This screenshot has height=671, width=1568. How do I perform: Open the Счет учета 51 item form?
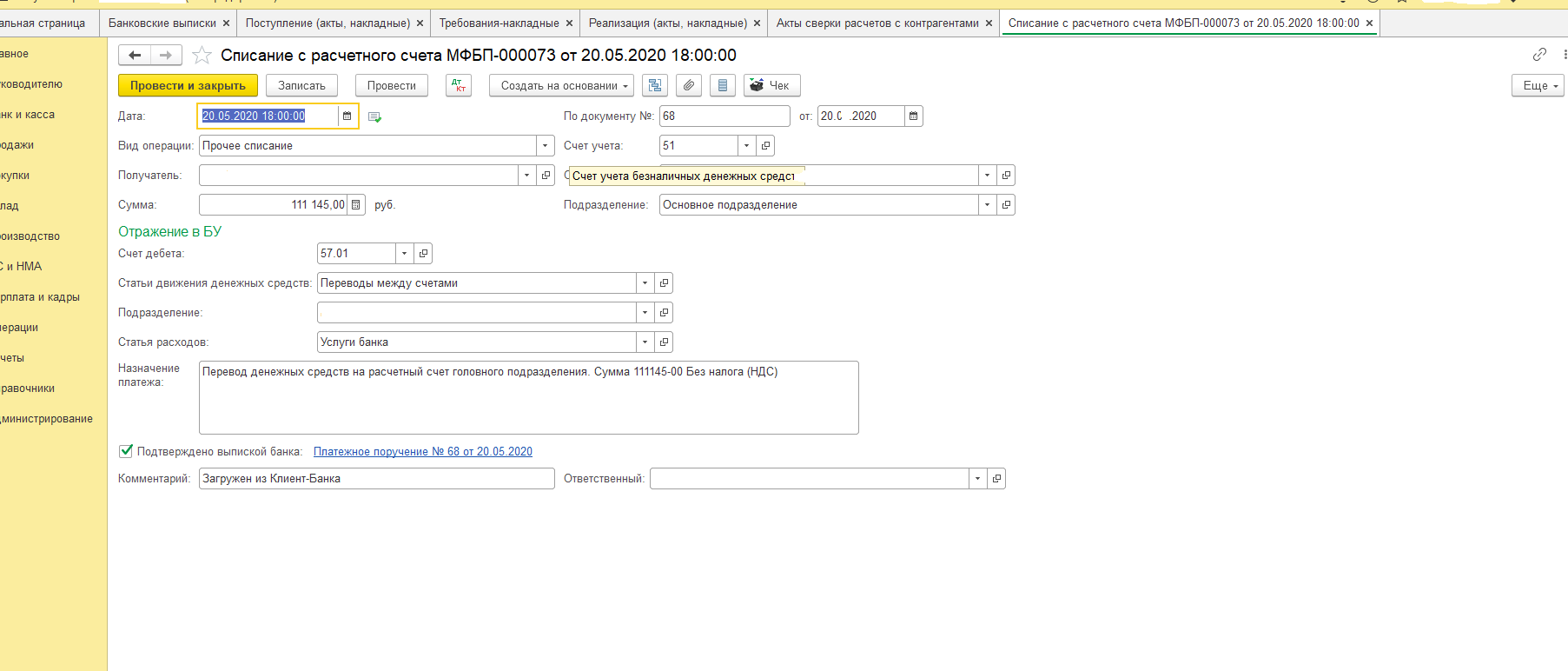tap(765, 145)
